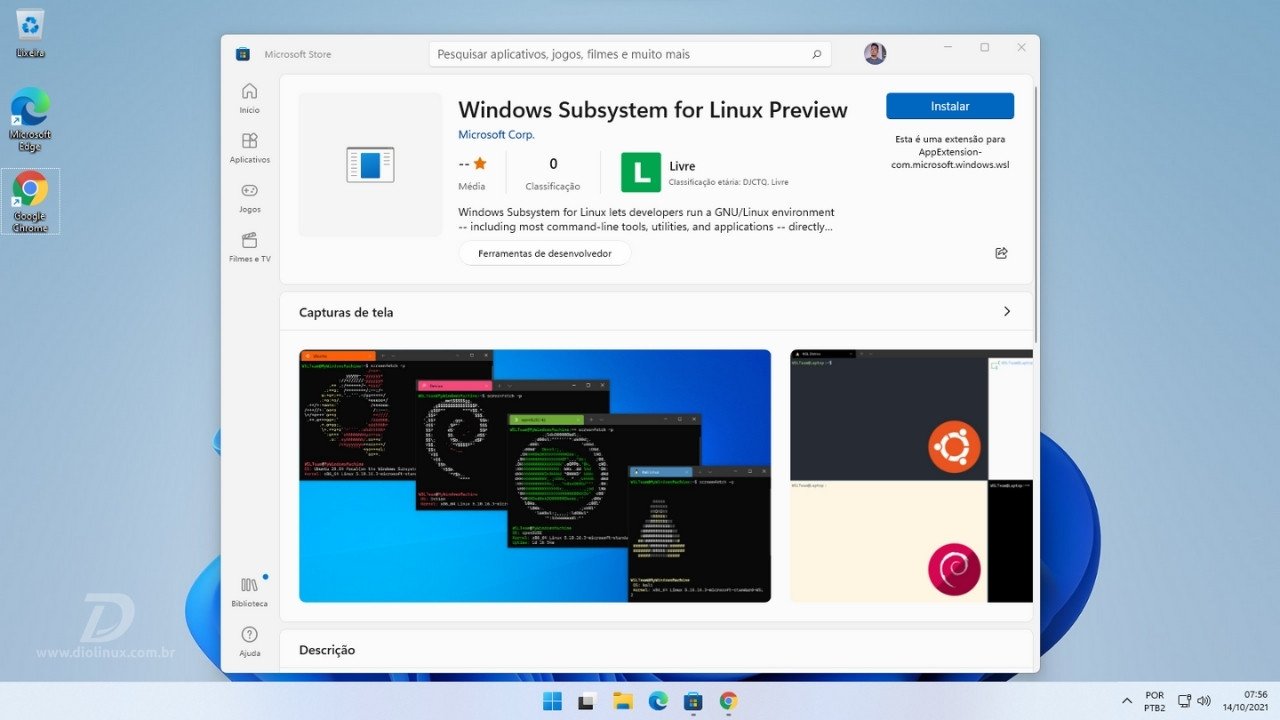
Task: Click the first WSL screenshot thumbnail
Action: pos(534,476)
